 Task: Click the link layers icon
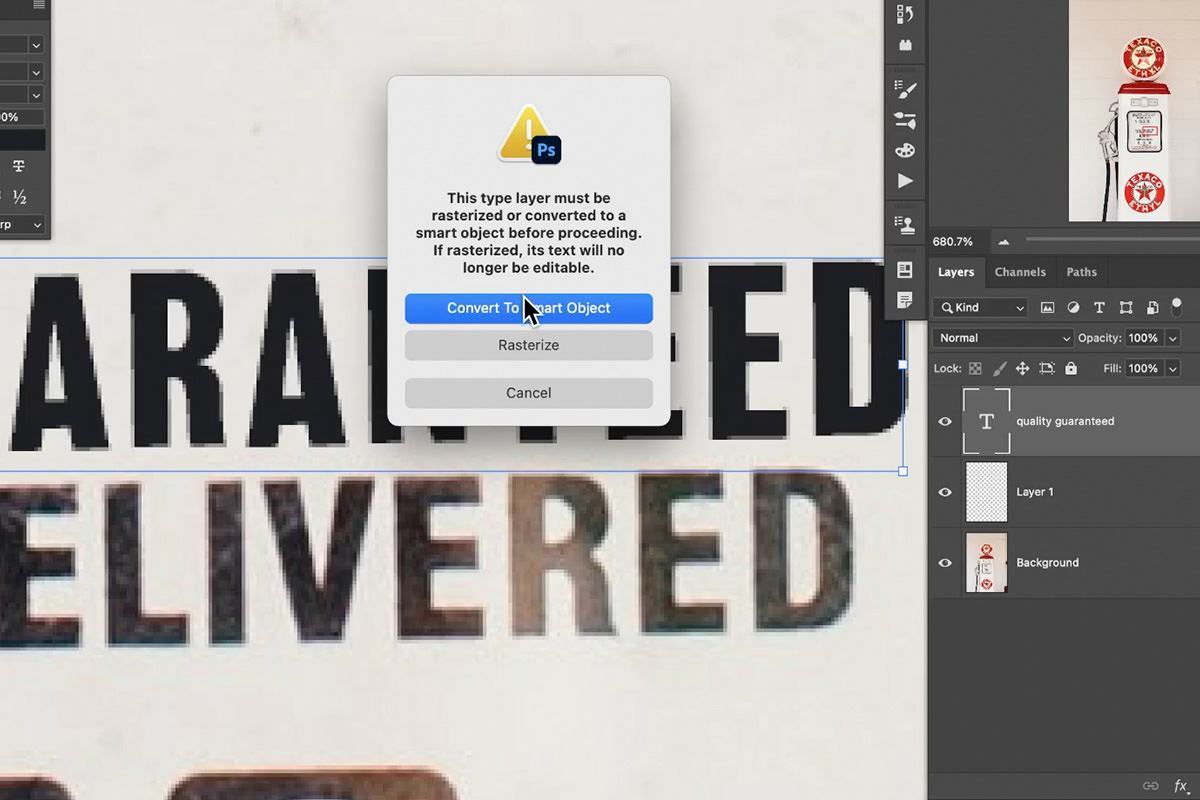(1151, 786)
